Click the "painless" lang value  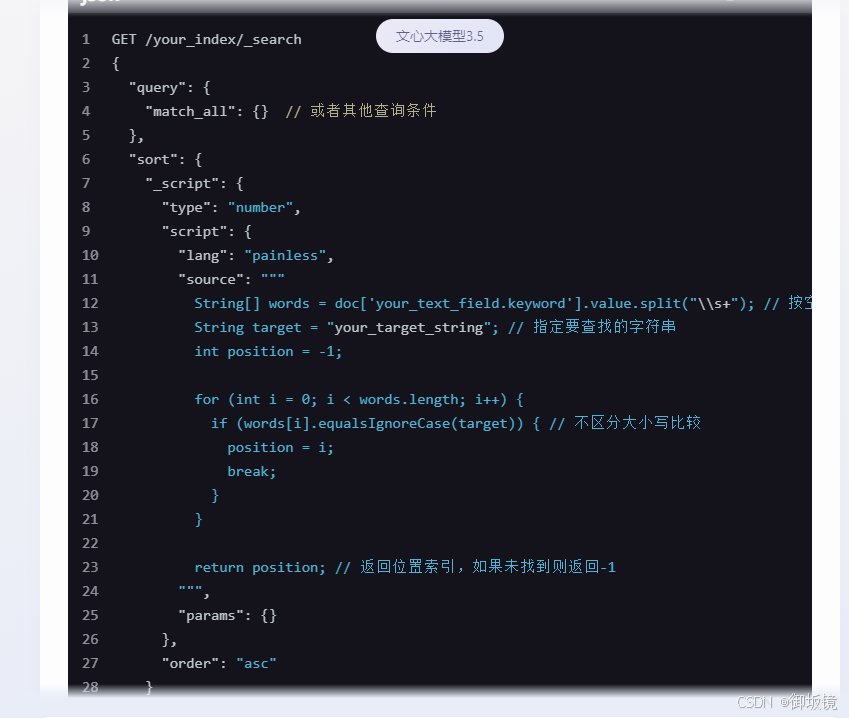pos(285,255)
